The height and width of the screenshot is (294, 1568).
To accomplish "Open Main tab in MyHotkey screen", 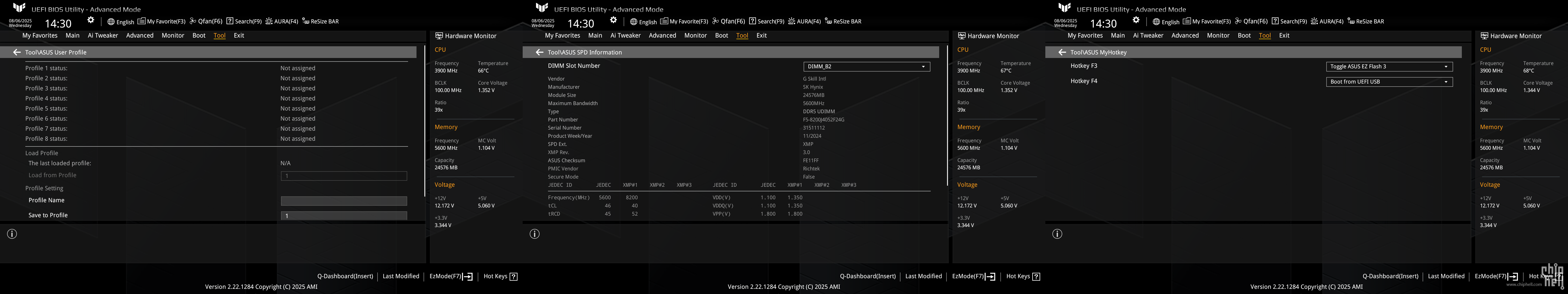I will [x=1117, y=35].
